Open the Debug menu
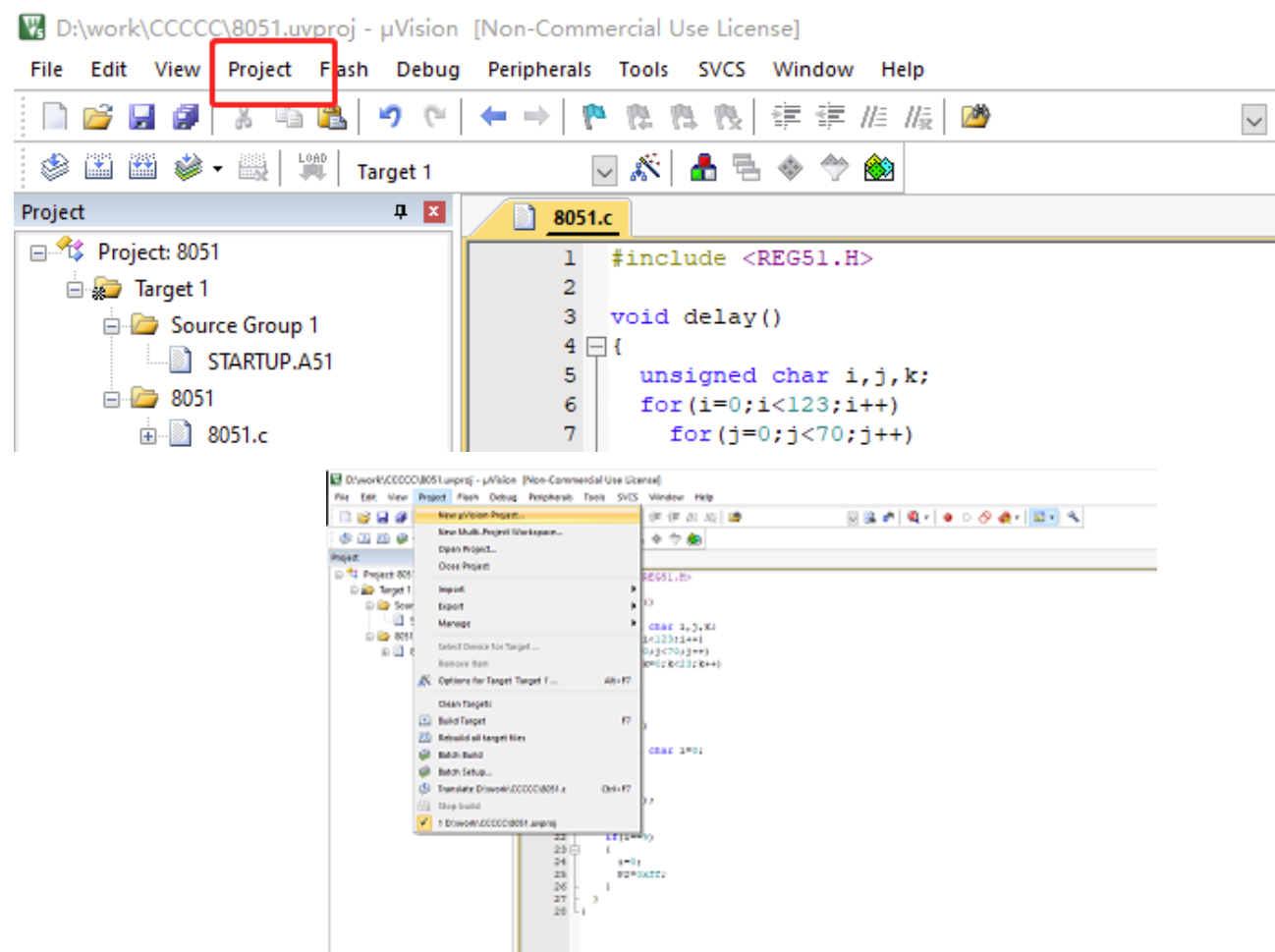 (427, 70)
